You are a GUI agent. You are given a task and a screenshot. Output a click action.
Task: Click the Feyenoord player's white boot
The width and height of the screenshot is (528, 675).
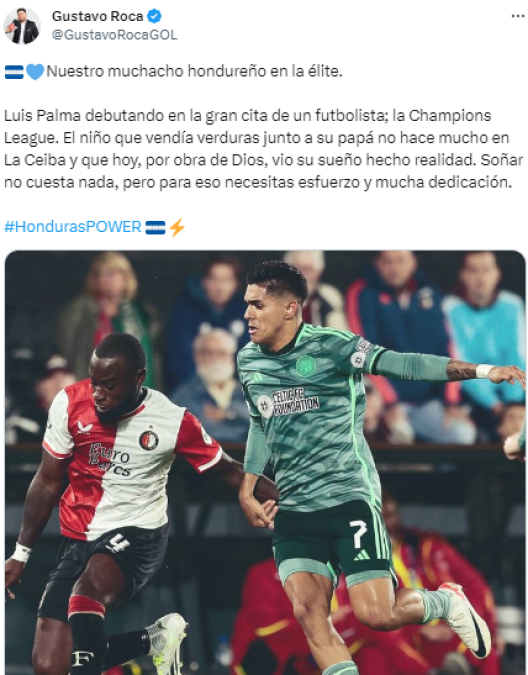[x=167, y=642]
